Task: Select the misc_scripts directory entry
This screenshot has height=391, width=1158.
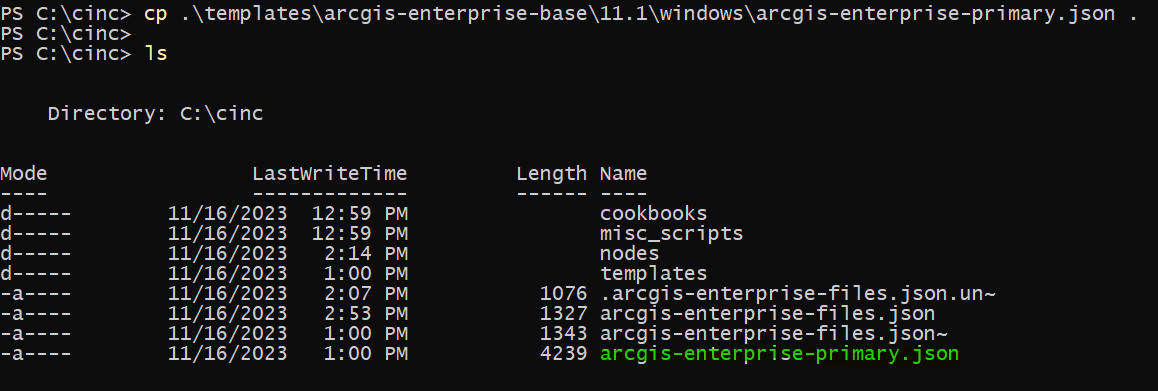Action: coord(671,234)
